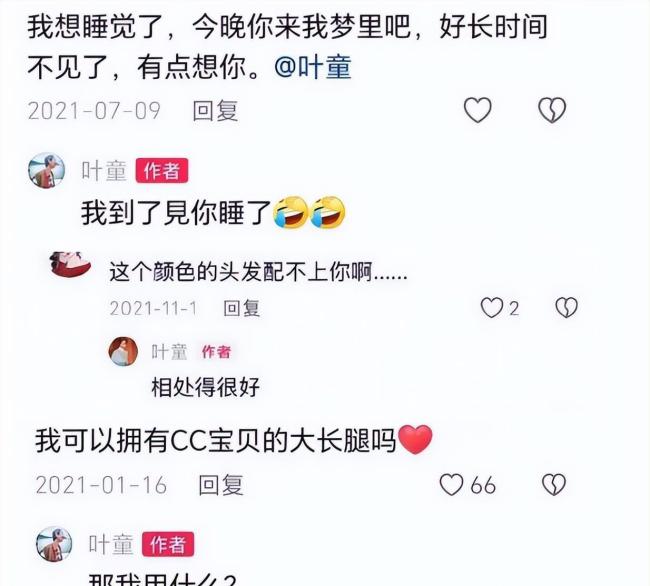Image resolution: width=650 pixels, height=586 pixels.
Task: Open the @叶童 mention link
Action: pyautogui.click(x=313, y=68)
